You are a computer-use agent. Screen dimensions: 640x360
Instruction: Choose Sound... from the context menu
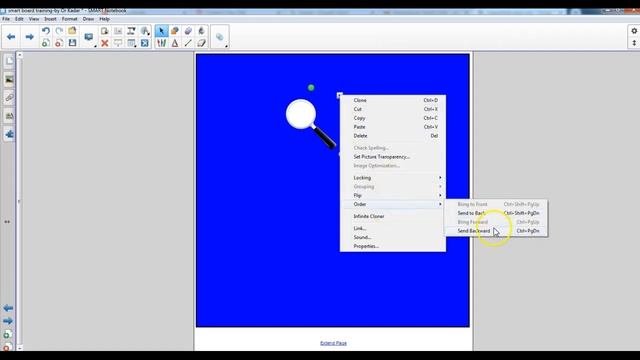point(393,237)
